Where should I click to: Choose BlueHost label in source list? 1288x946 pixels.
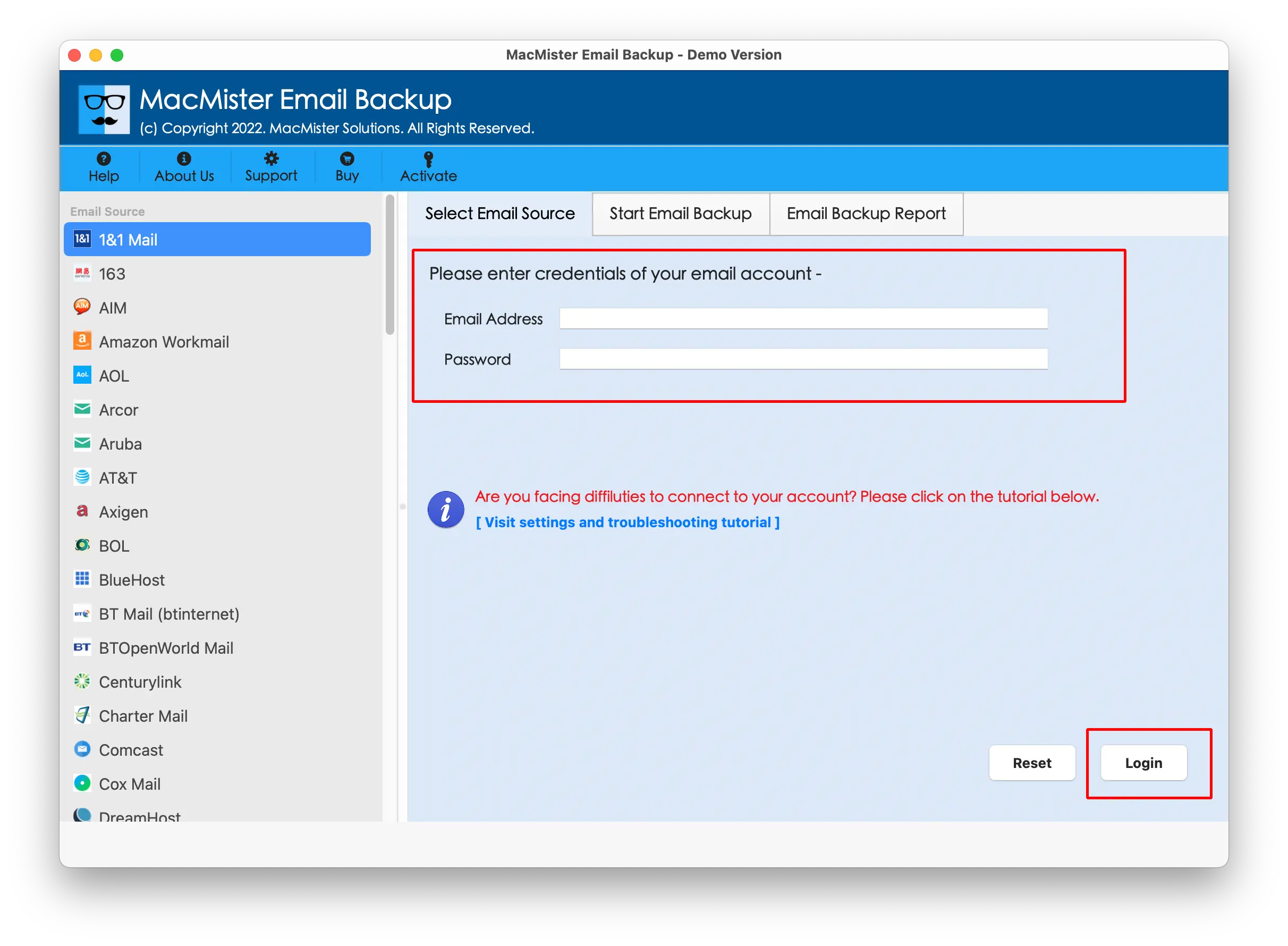[x=132, y=579]
